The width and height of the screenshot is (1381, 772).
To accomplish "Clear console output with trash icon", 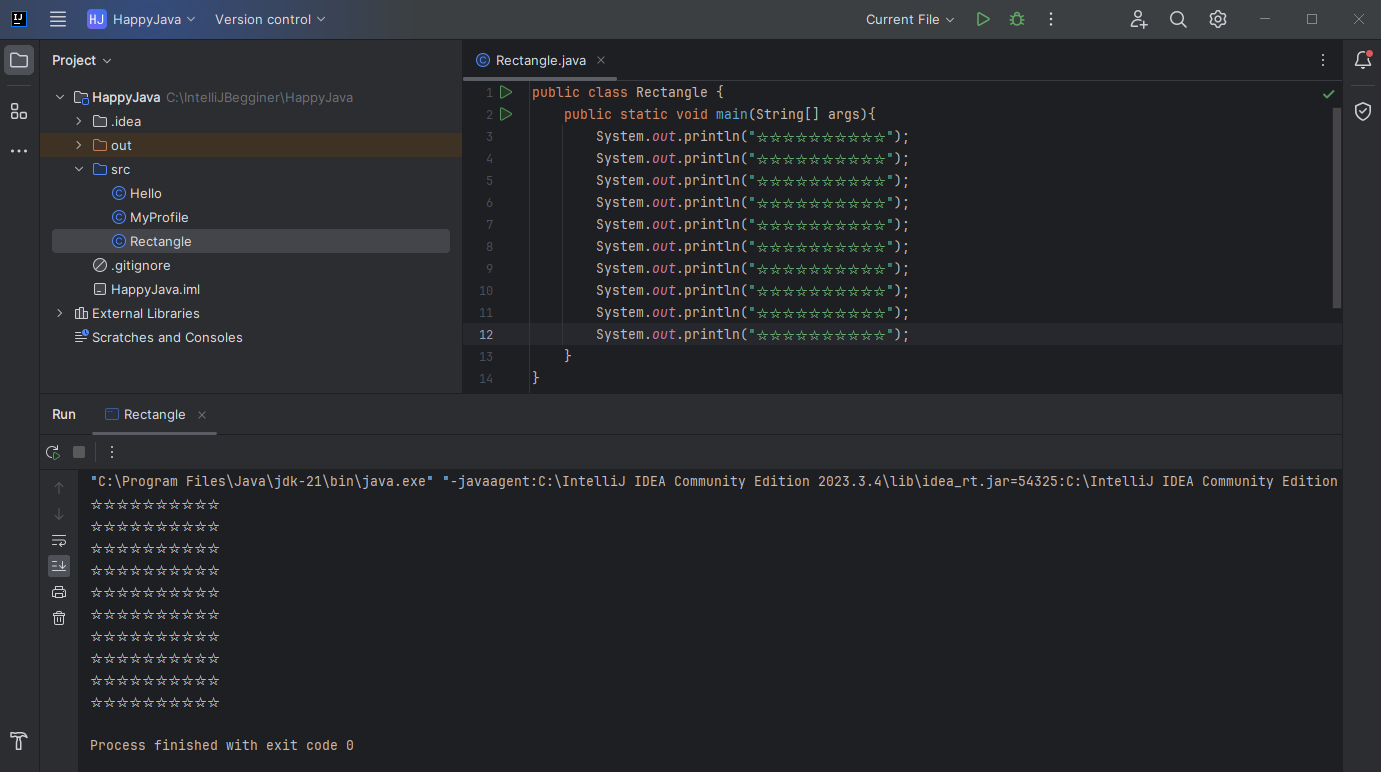I will 59,618.
